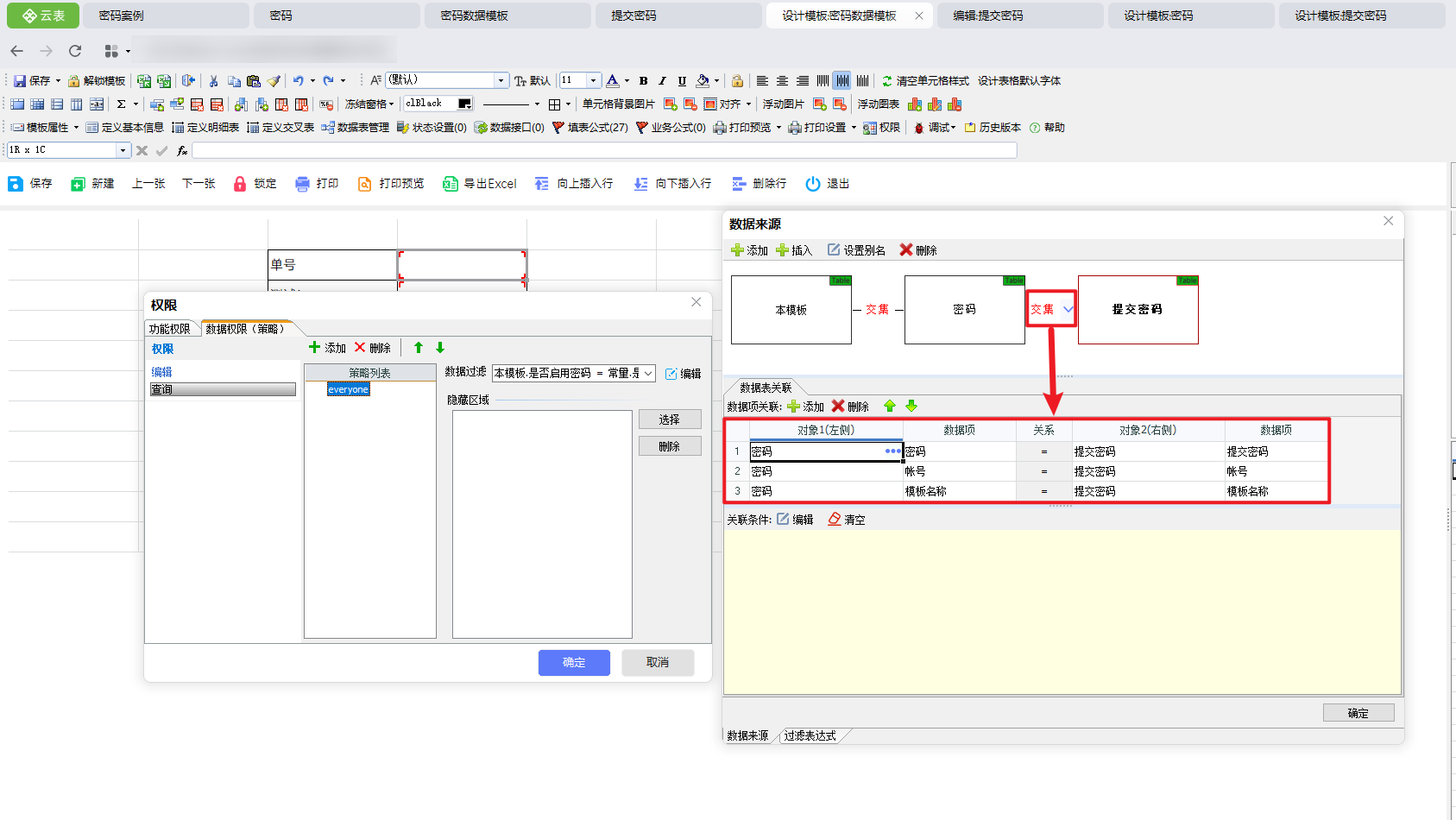Viewport: 1456px width, 820px height.
Task: Open the font name (默认) dropdown
Action: [501, 80]
